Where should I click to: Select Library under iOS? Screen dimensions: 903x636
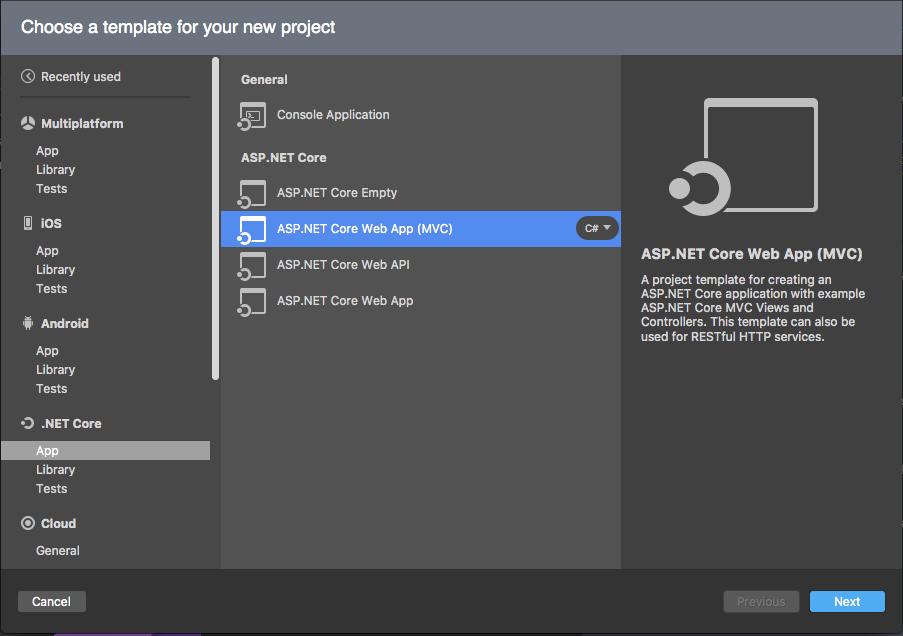[x=55, y=270]
